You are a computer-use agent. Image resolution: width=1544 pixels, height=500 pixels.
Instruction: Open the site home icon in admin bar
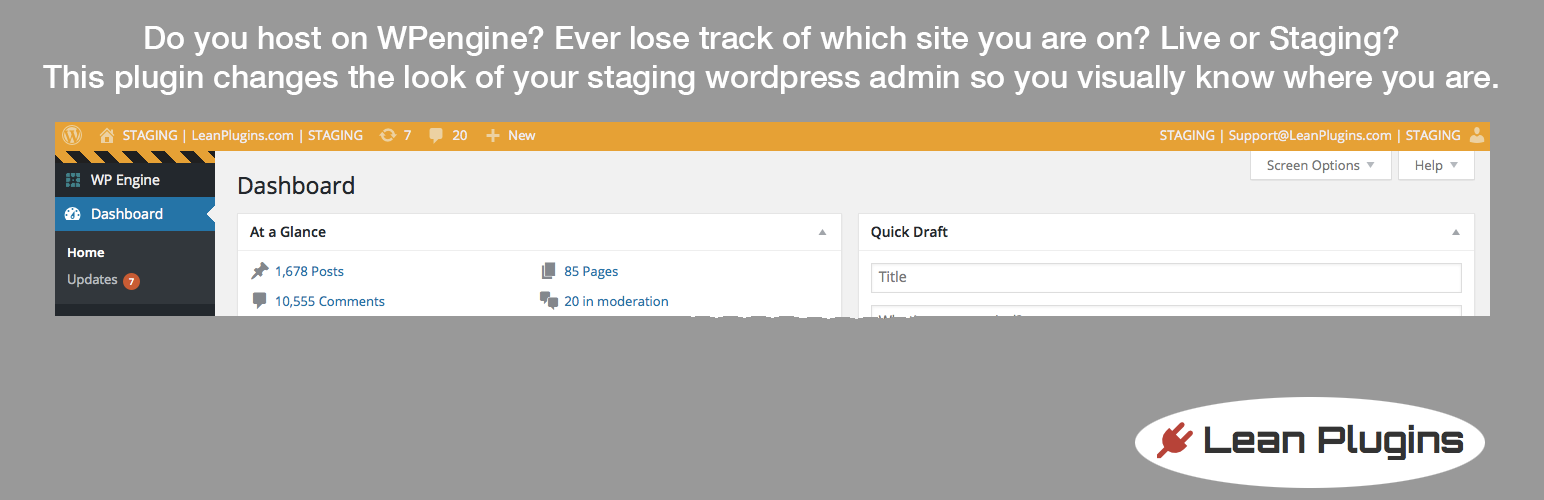pyautogui.click(x=107, y=135)
